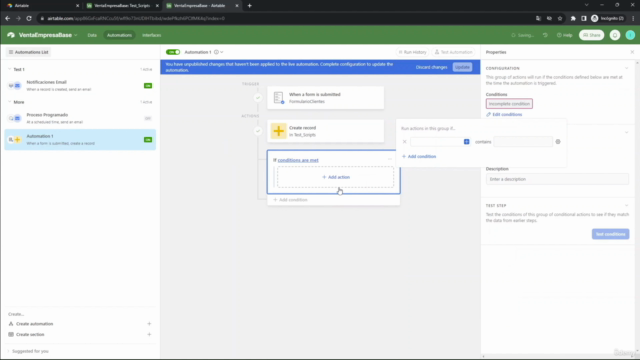Close the Properties panel
640x360 pixels.
(632, 52)
